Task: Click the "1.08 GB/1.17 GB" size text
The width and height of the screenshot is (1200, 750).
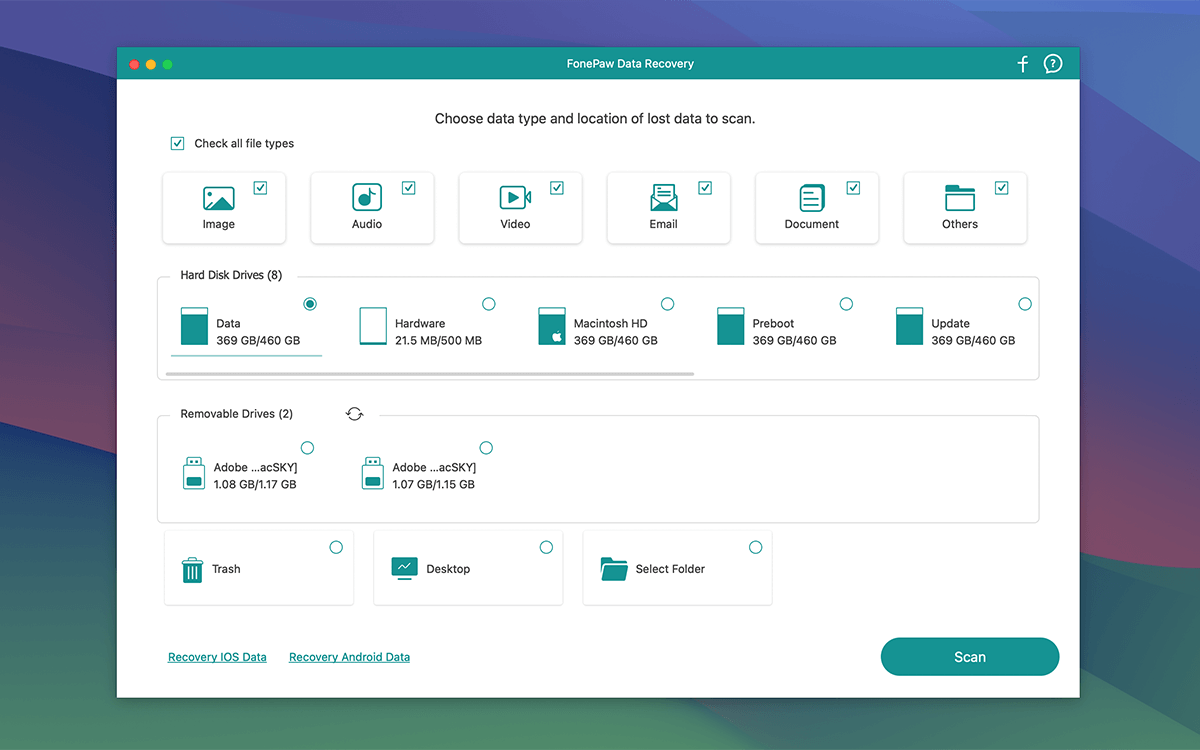Action: (x=255, y=485)
